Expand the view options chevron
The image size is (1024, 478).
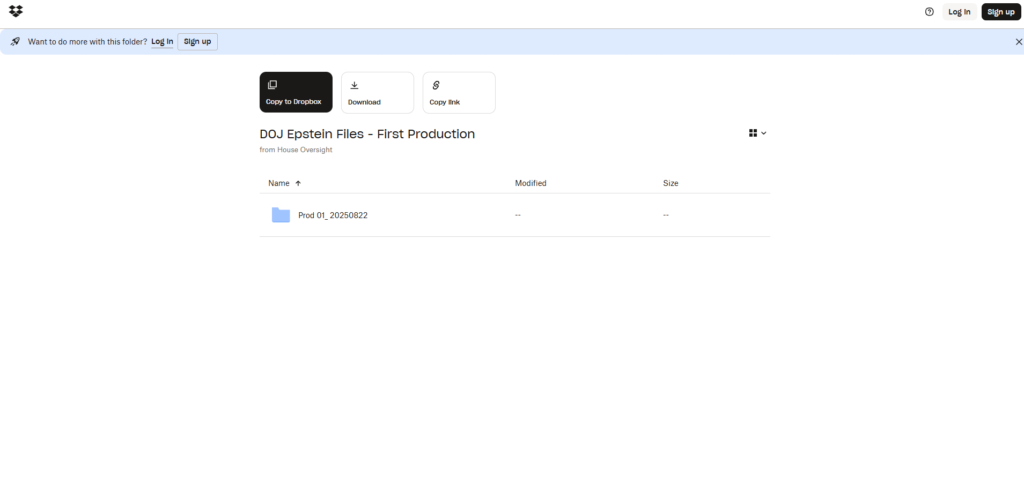764,133
